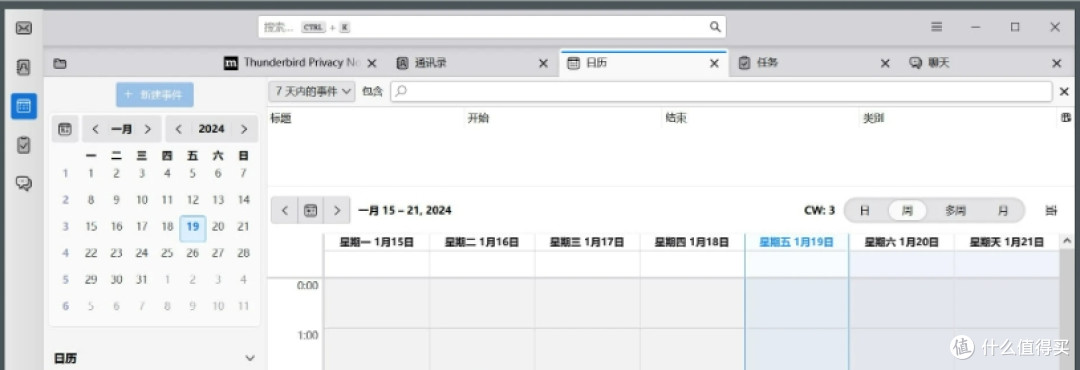Click the search magnifier icon in top bar
1080x370 pixels.
(x=715, y=27)
